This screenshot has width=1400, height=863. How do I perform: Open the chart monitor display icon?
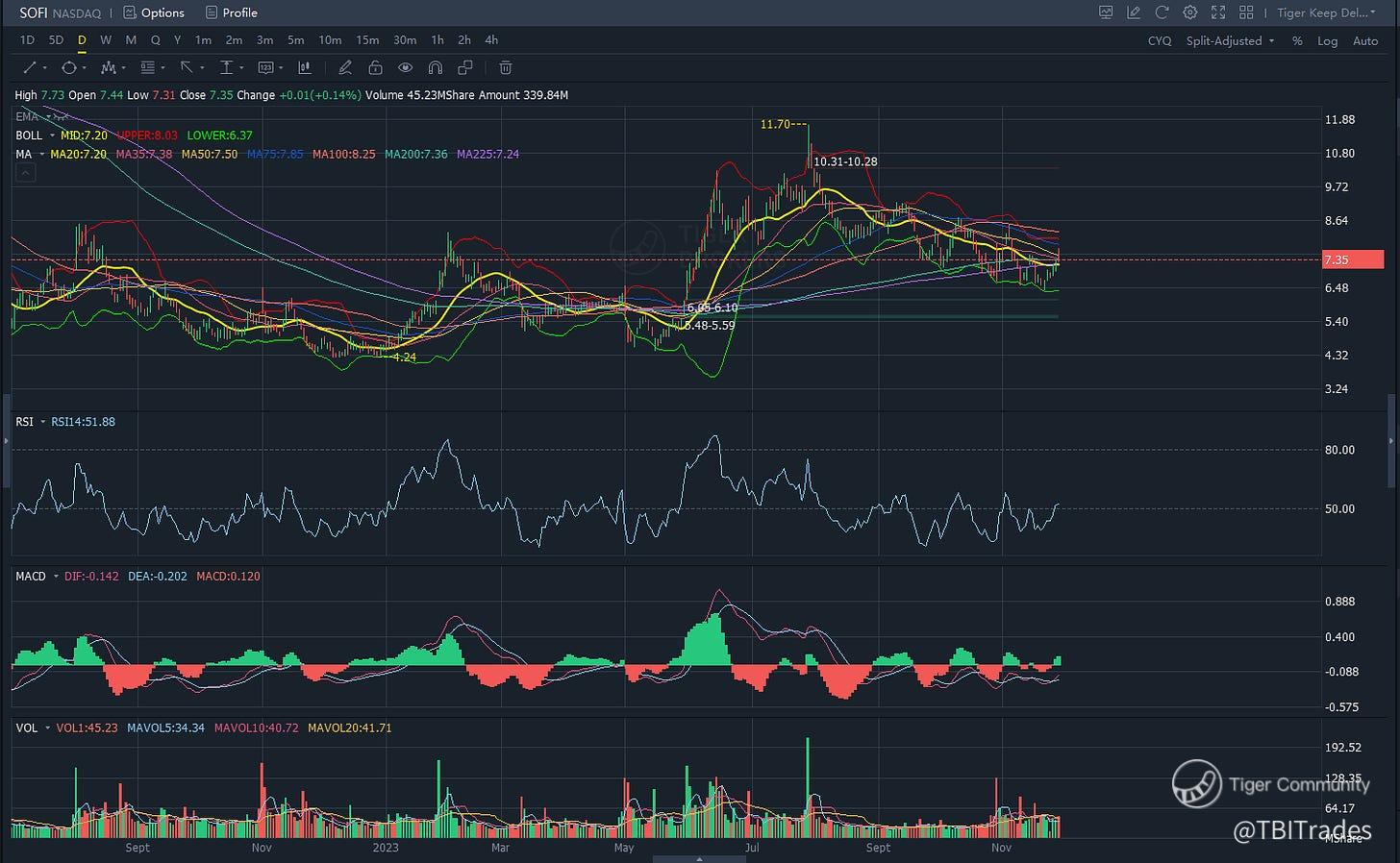(1106, 12)
